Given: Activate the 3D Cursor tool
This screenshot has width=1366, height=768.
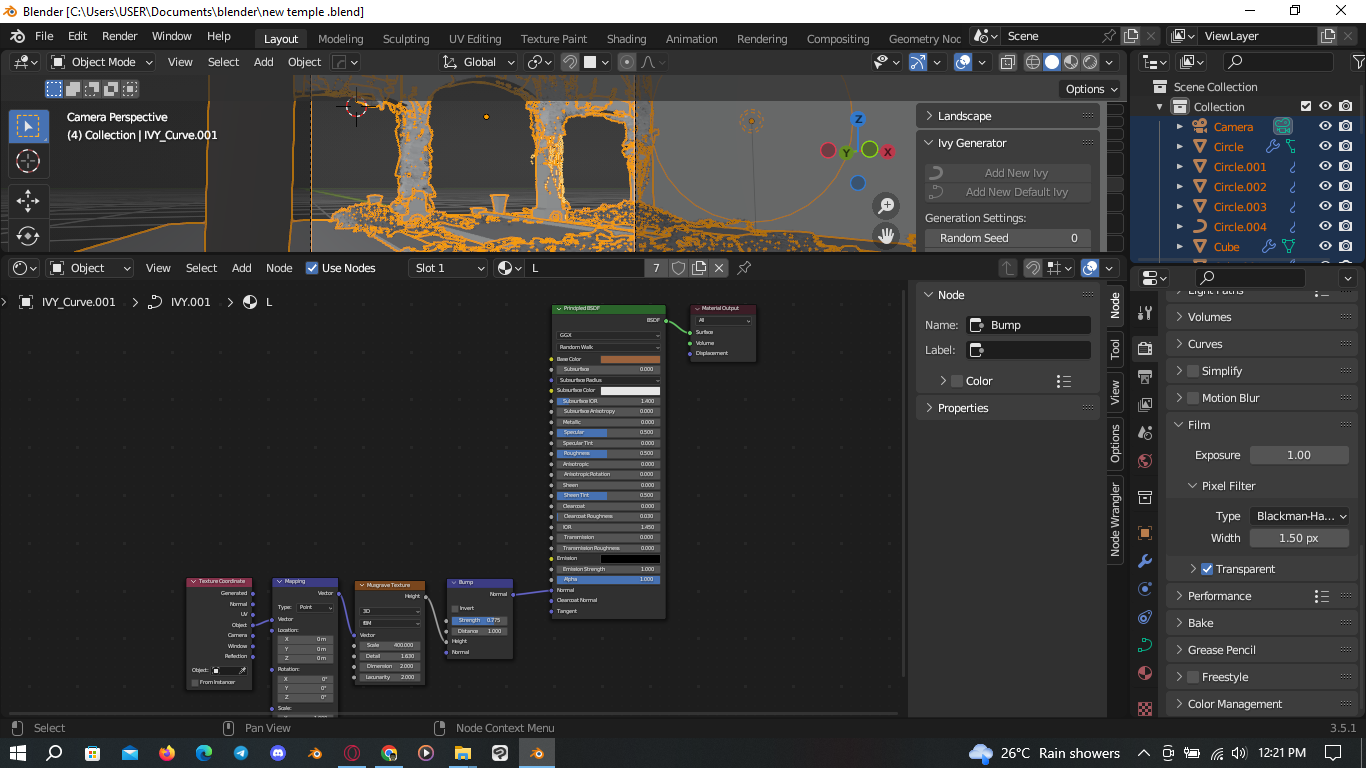Looking at the screenshot, I should [28, 161].
